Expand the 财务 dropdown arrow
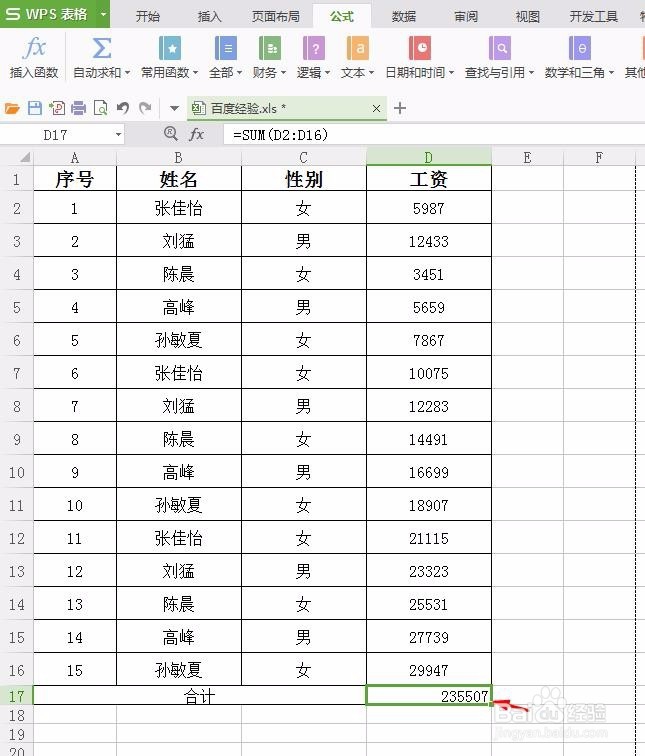 pyautogui.click(x=283, y=73)
